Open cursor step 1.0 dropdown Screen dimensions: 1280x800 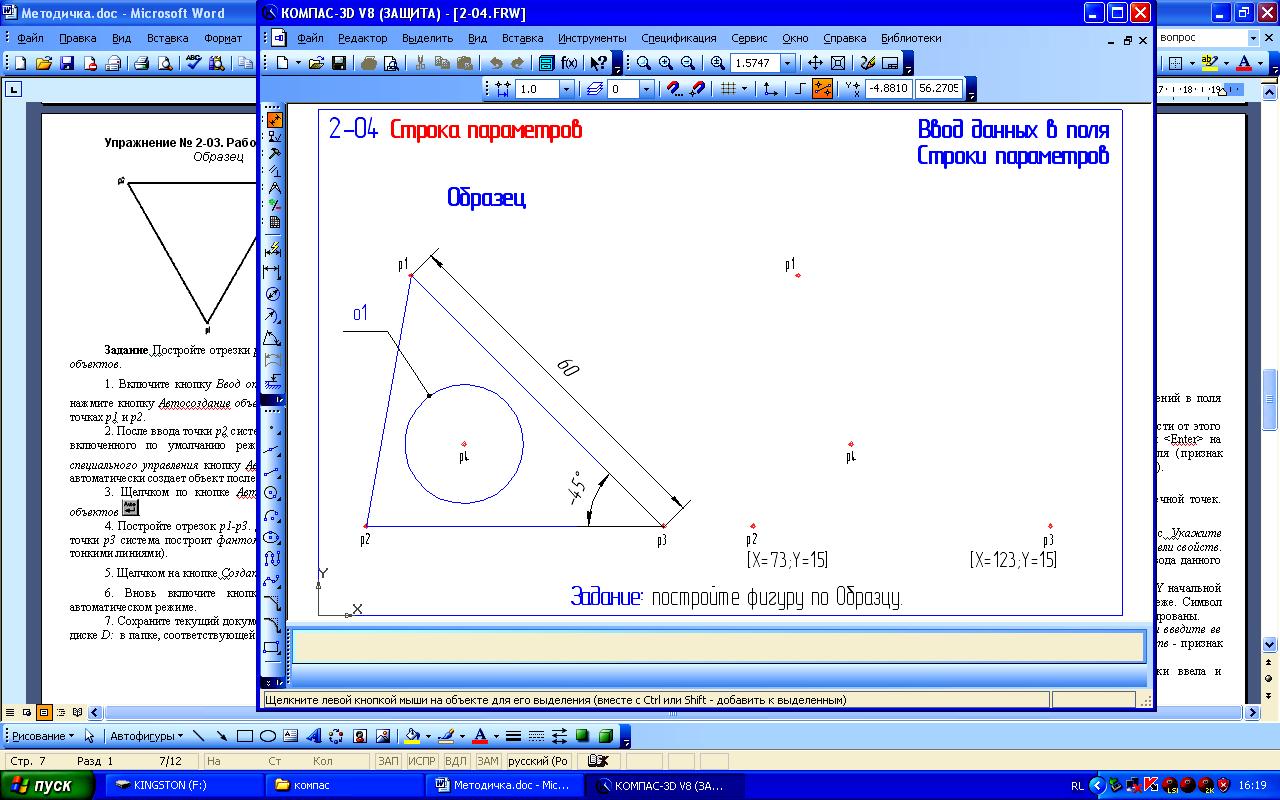click(566, 89)
